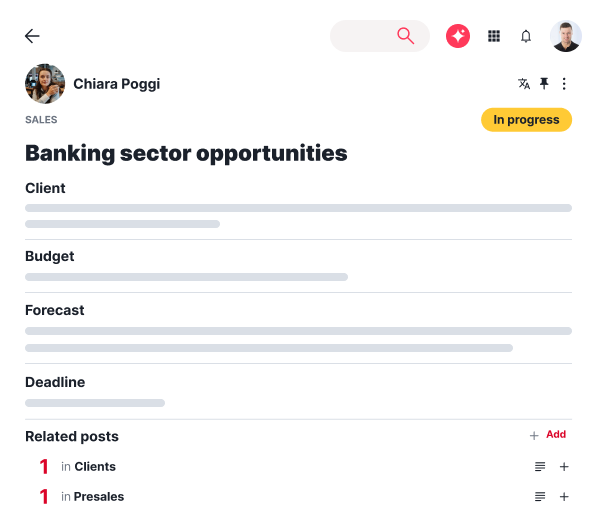Image resolution: width=602 pixels, height=526 pixels.
Task: Click the back arrow icon
Action: coord(32,36)
